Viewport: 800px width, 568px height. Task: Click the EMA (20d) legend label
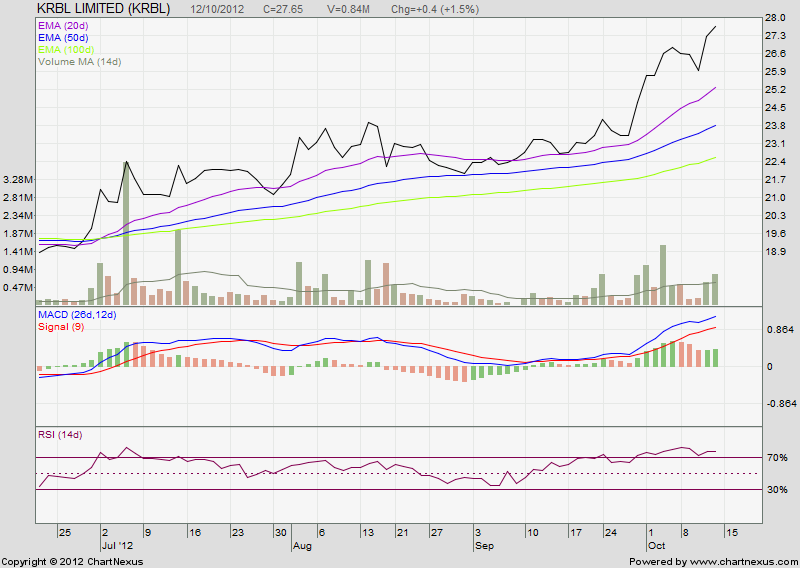(63, 26)
